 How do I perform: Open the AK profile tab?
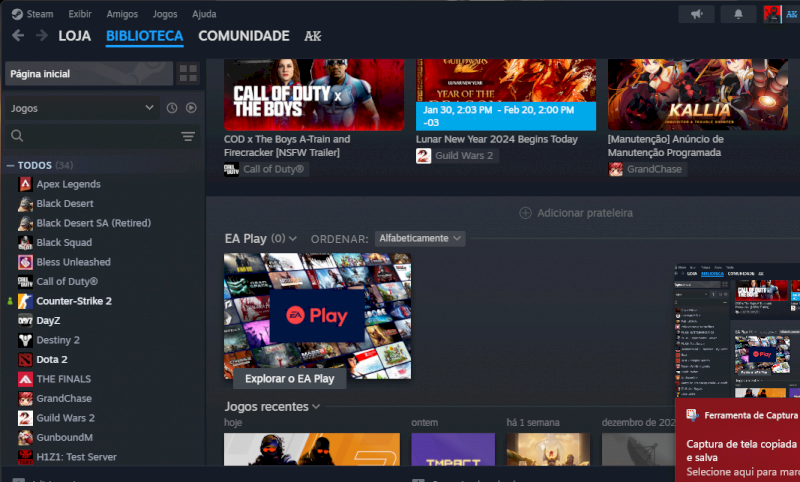pos(313,36)
